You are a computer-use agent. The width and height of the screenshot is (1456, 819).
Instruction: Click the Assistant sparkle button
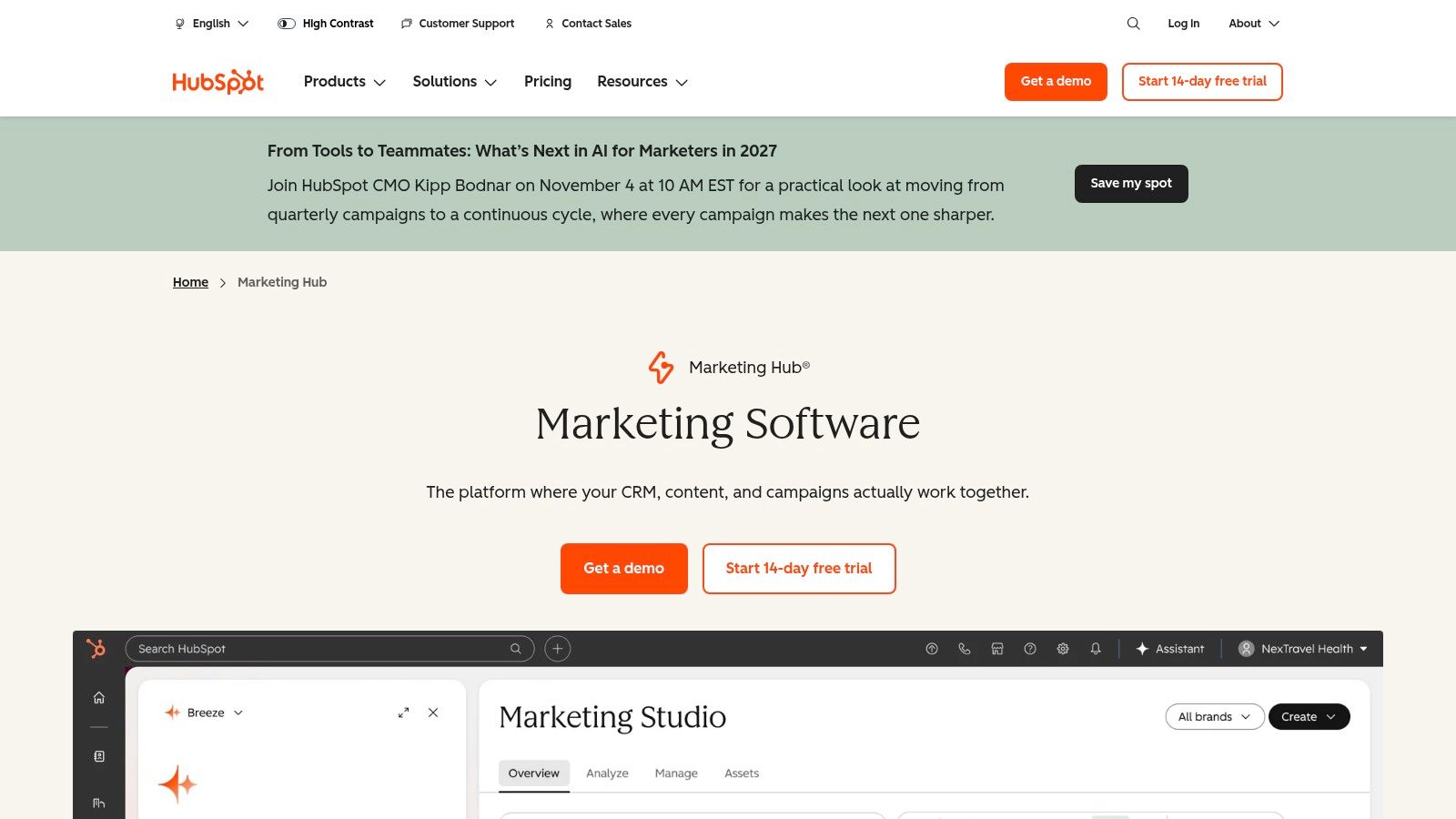pyautogui.click(x=1170, y=649)
